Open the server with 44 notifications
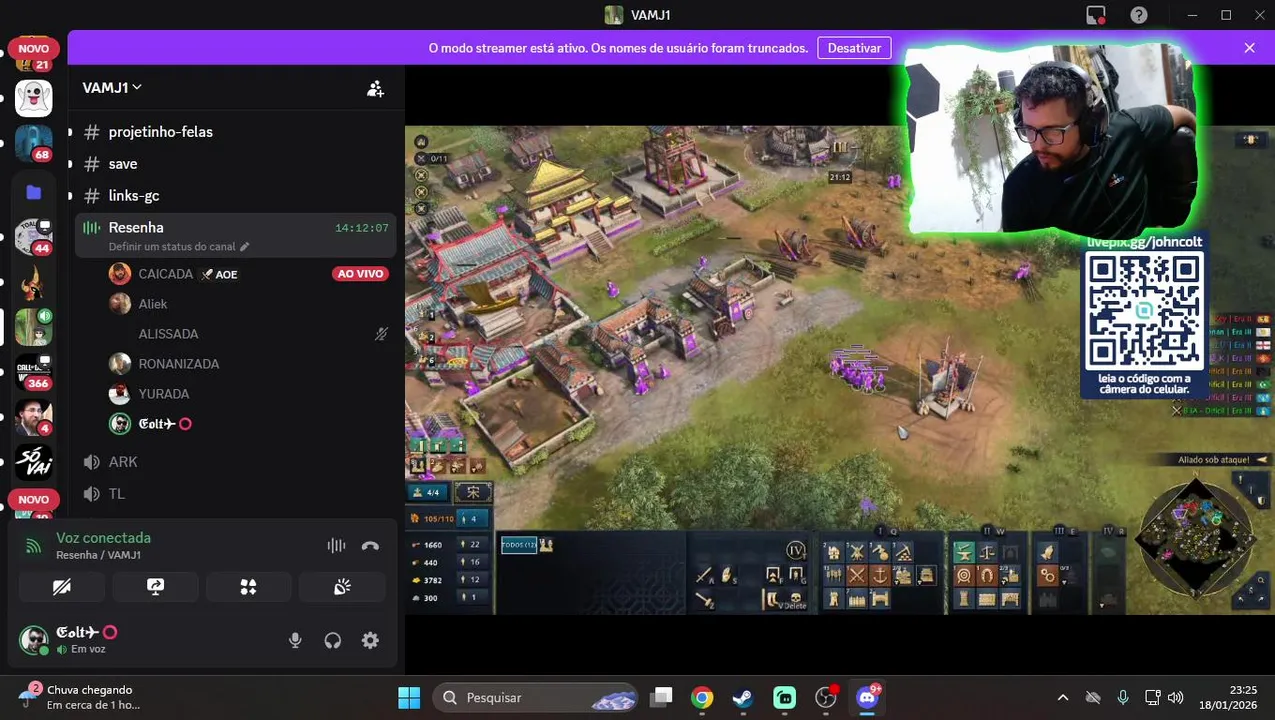This screenshot has height=720, width=1275. tap(34, 237)
